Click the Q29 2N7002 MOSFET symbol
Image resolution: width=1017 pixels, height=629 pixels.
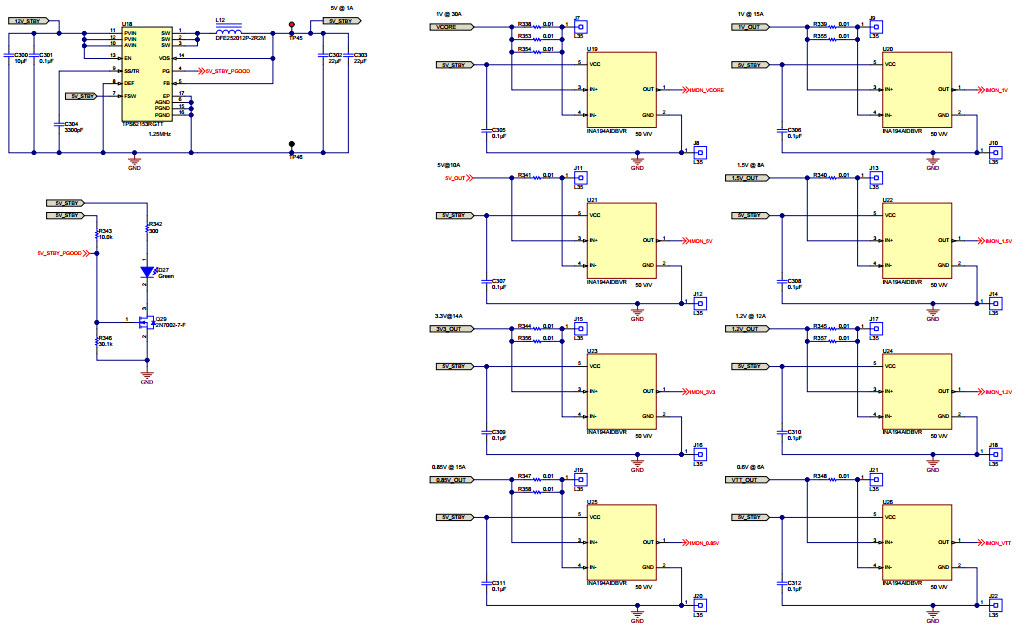(146, 322)
